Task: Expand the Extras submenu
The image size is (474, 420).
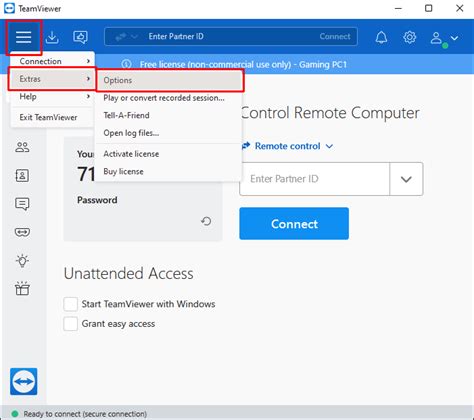Action: [x=52, y=79]
